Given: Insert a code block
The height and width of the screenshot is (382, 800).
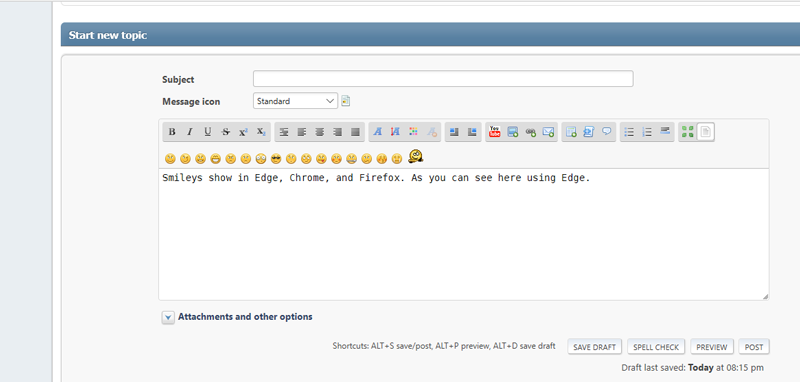Looking at the screenshot, I should pos(589,132).
